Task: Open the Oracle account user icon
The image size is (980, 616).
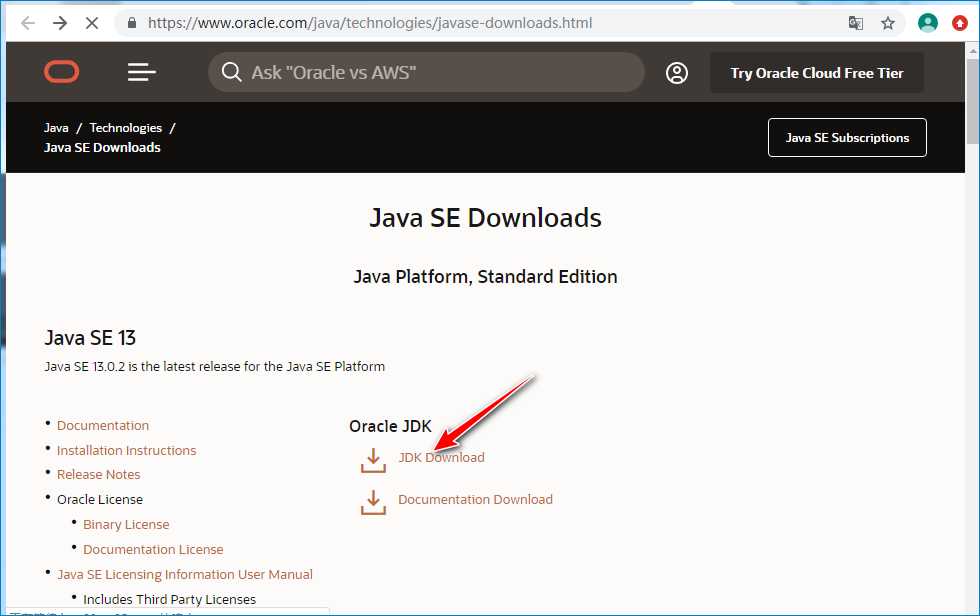Action: coord(676,73)
